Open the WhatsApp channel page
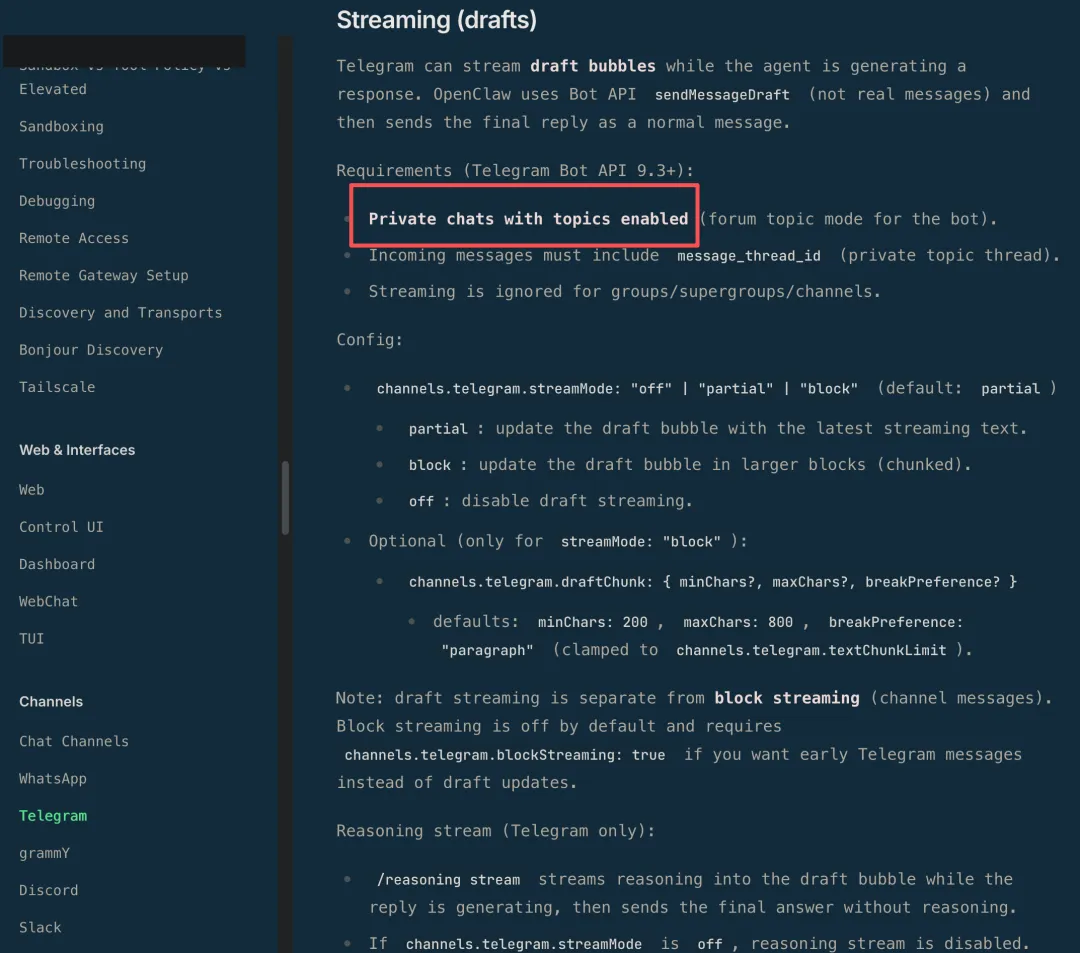This screenshot has height=953, width=1080. pos(52,779)
